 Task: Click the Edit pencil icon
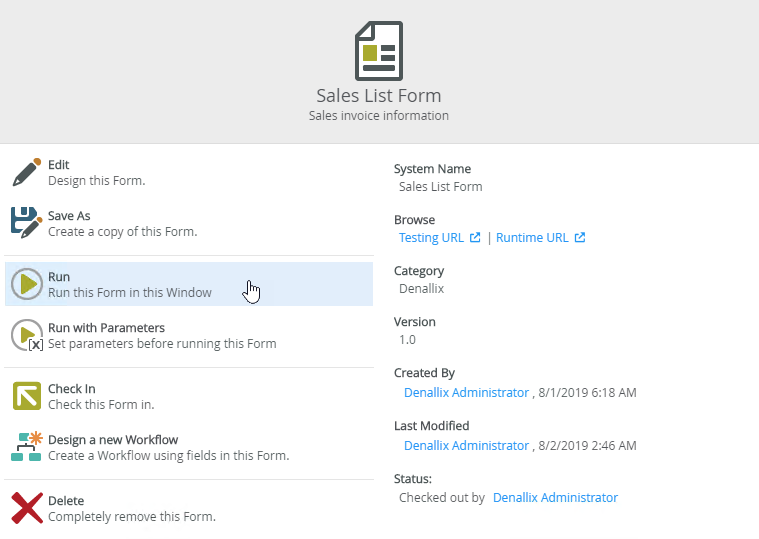click(x=26, y=172)
